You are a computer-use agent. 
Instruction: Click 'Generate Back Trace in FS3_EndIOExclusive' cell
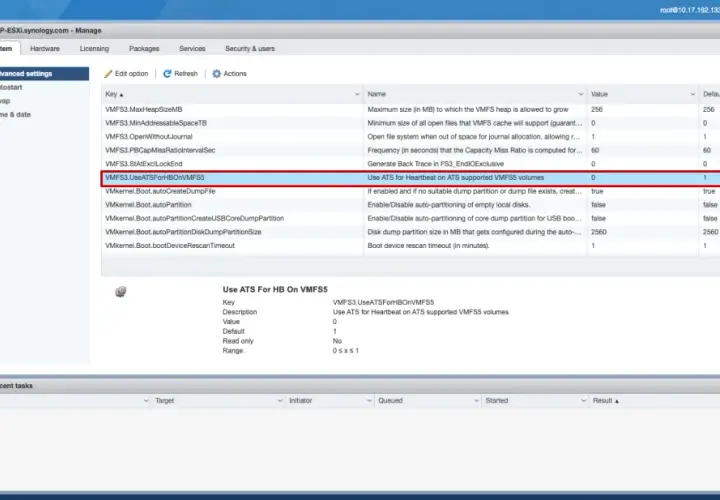tap(435, 164)
